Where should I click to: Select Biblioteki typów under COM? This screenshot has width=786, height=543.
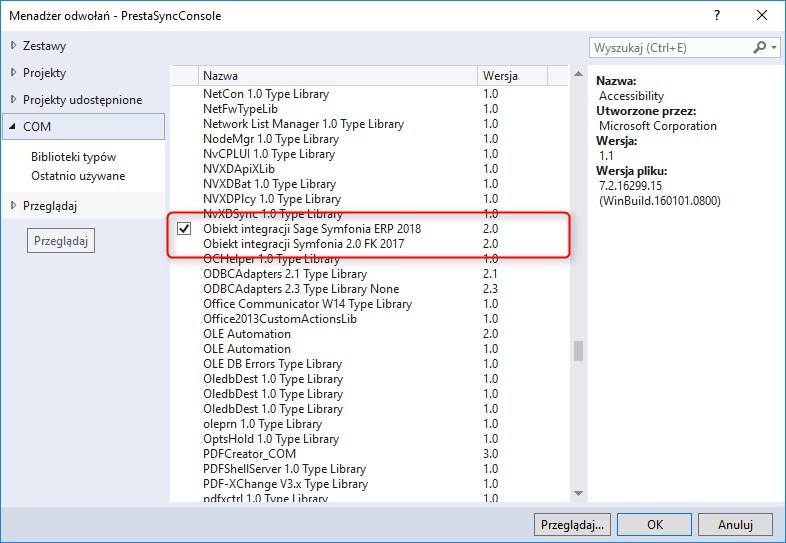[x=73, y=156]
